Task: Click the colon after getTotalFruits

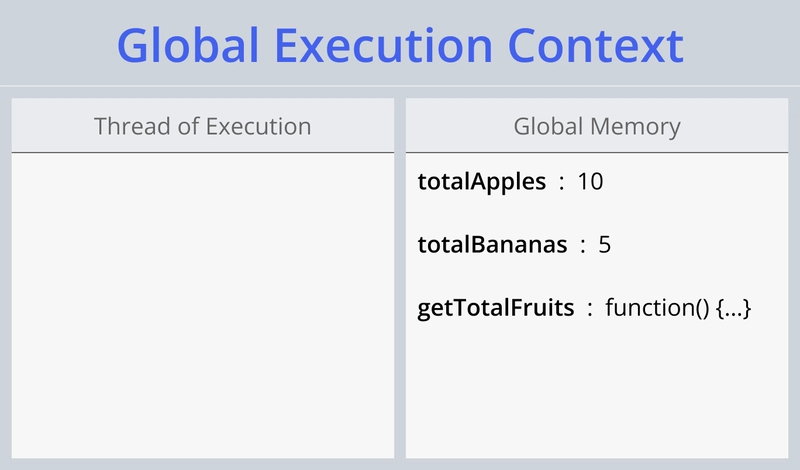Action: pos(590,309)
